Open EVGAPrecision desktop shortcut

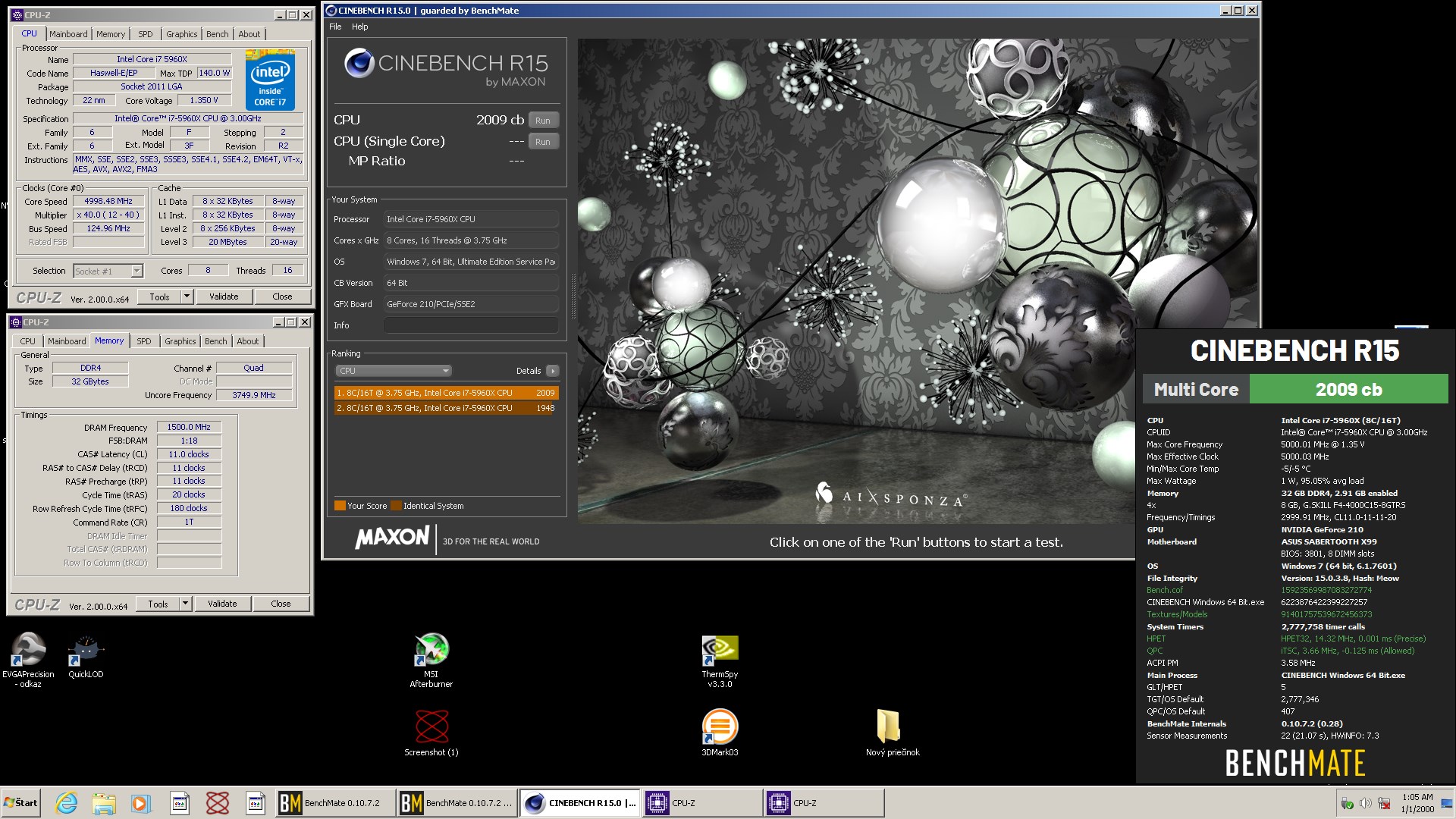click(x=29, y=660)
